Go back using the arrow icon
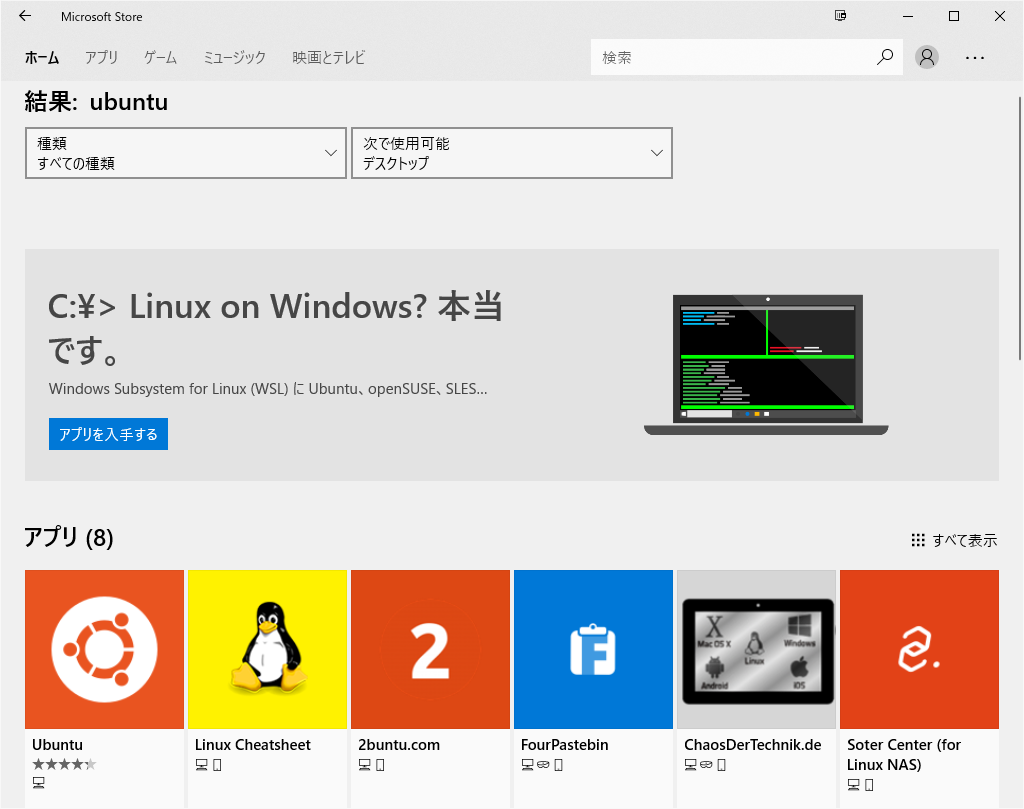The width and height of the screenshot is (1024, 809). [25, 16]
